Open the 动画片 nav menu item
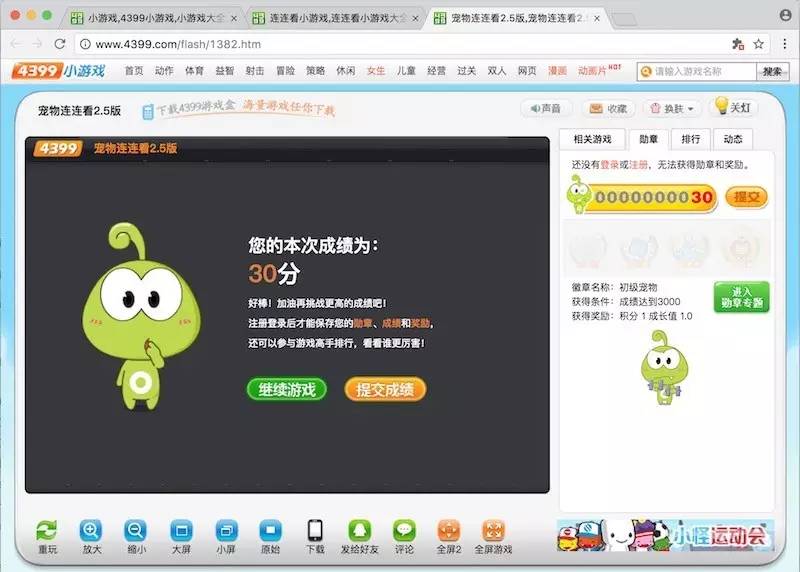Screen dimensions: 800x572 (x=592, y=71)
